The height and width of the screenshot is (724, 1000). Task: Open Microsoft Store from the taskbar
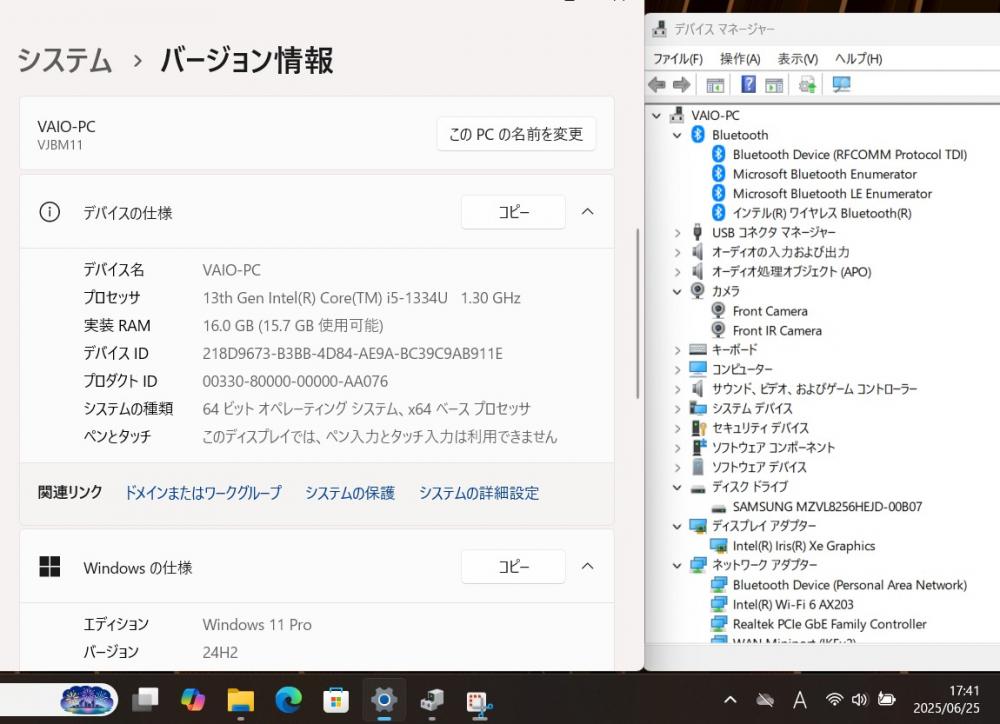click(335, 700)
